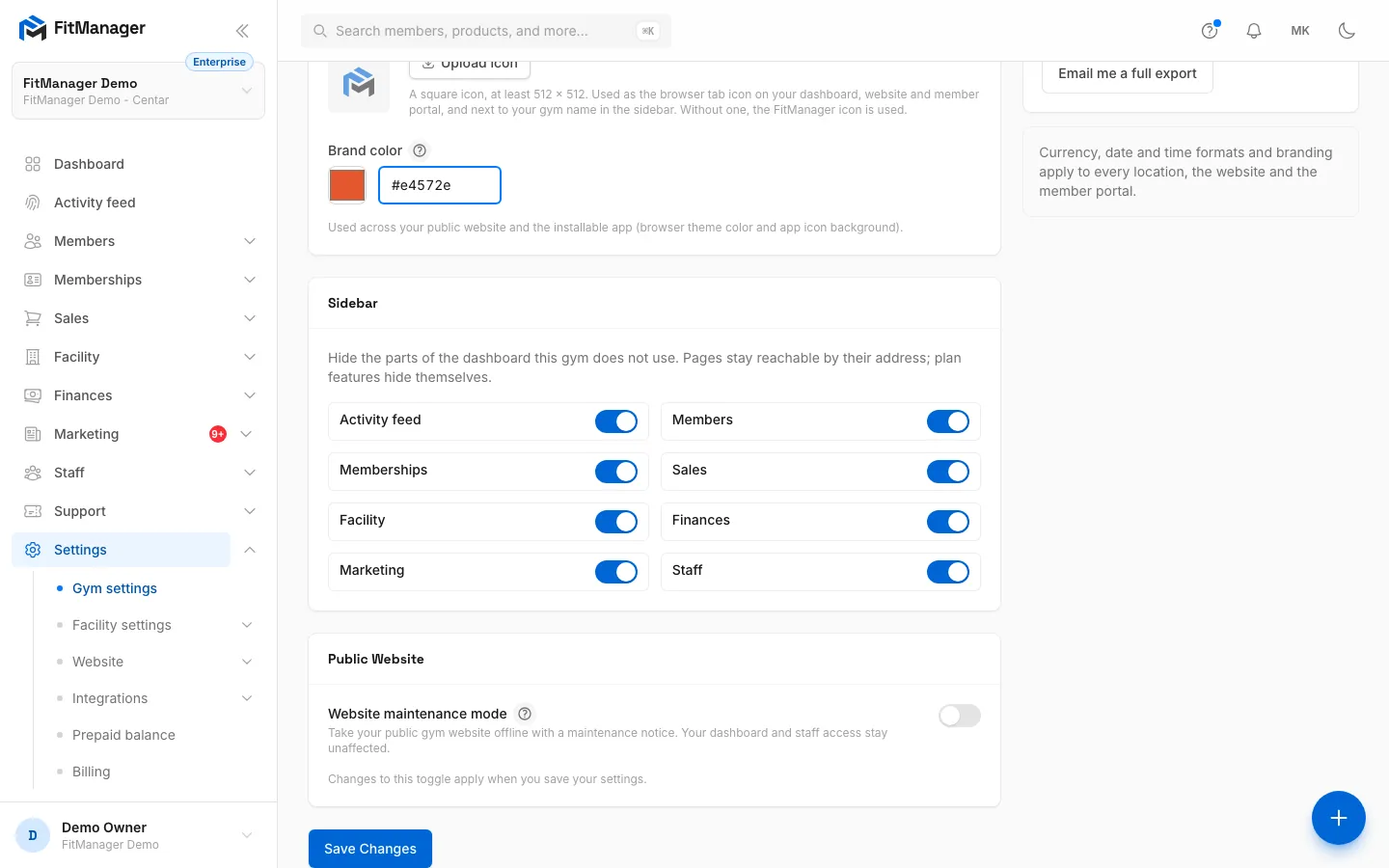Viewport: 1389px width, 868px height.
Task: Expand the Finances menu chevron
Action: point(250,395)
